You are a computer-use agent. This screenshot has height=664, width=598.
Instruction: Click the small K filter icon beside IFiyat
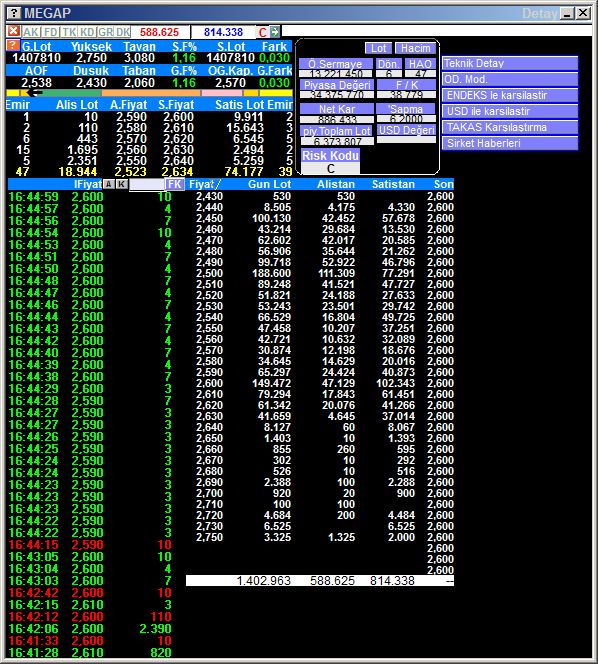pyautogui.click(x=122, y=184)
